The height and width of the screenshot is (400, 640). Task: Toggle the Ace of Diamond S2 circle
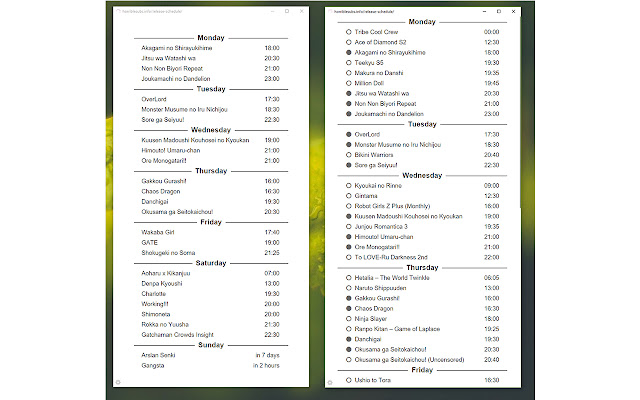[x=349, y=42]
